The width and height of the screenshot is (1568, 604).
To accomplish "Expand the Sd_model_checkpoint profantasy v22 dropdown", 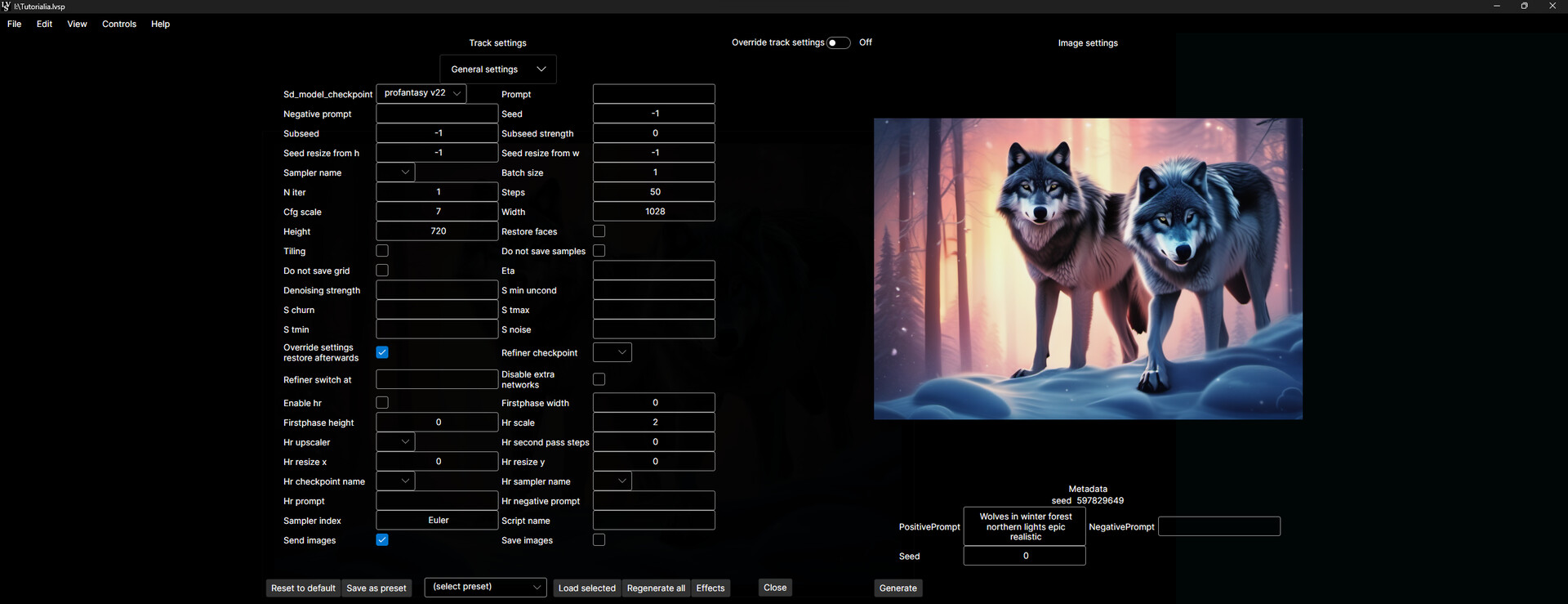I will (x=421, y=93).
